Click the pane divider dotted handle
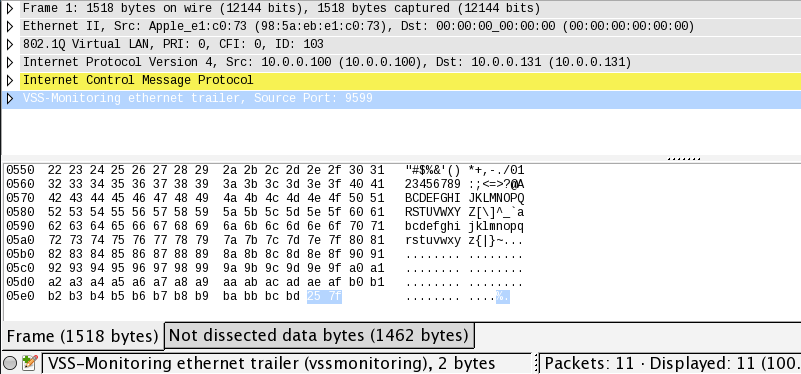 coord(683,159)
